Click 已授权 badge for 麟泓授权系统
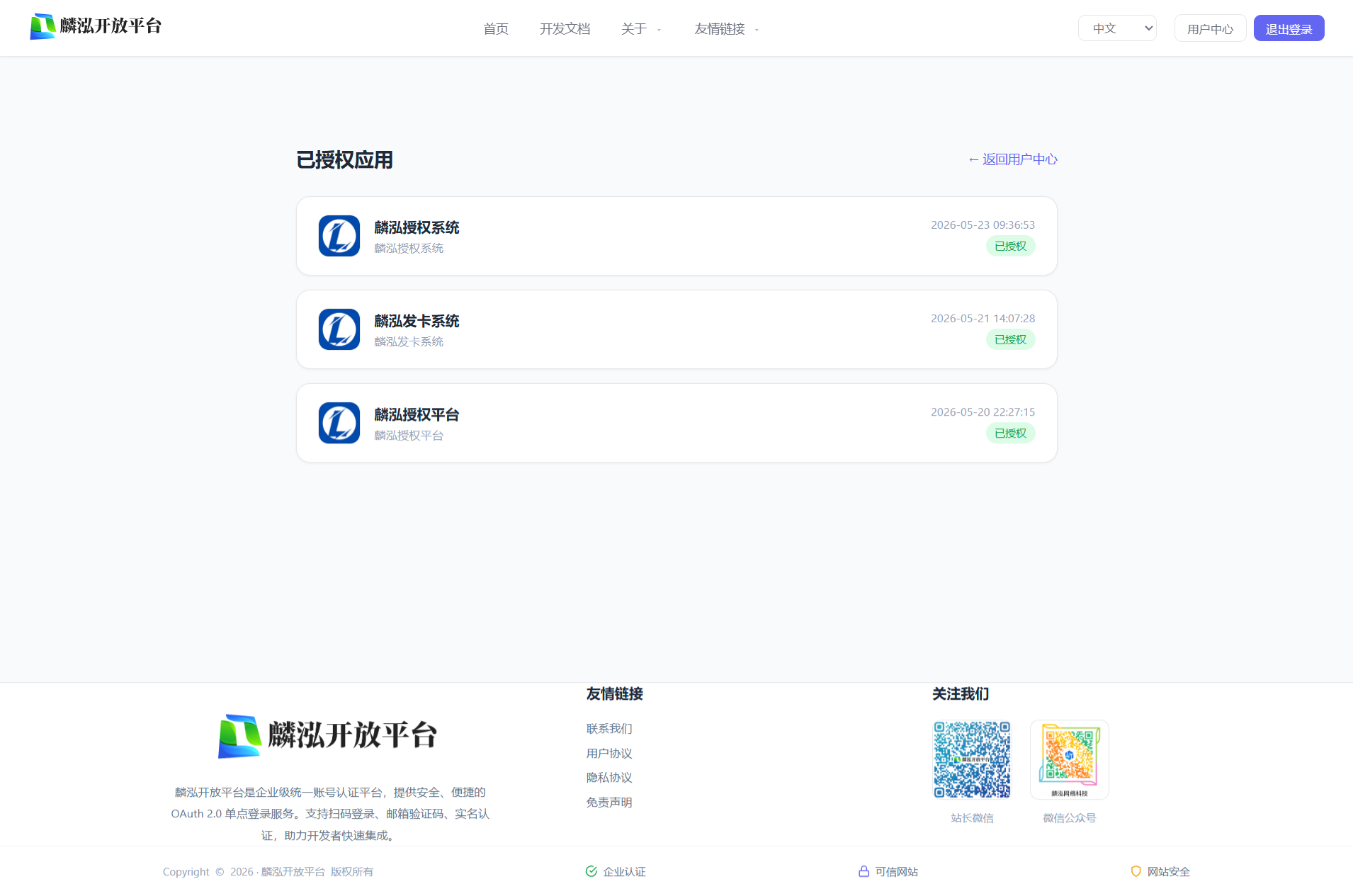The height and width of the screenshot is (896, 1353). pyautogui.click(x=1010, y=246)
